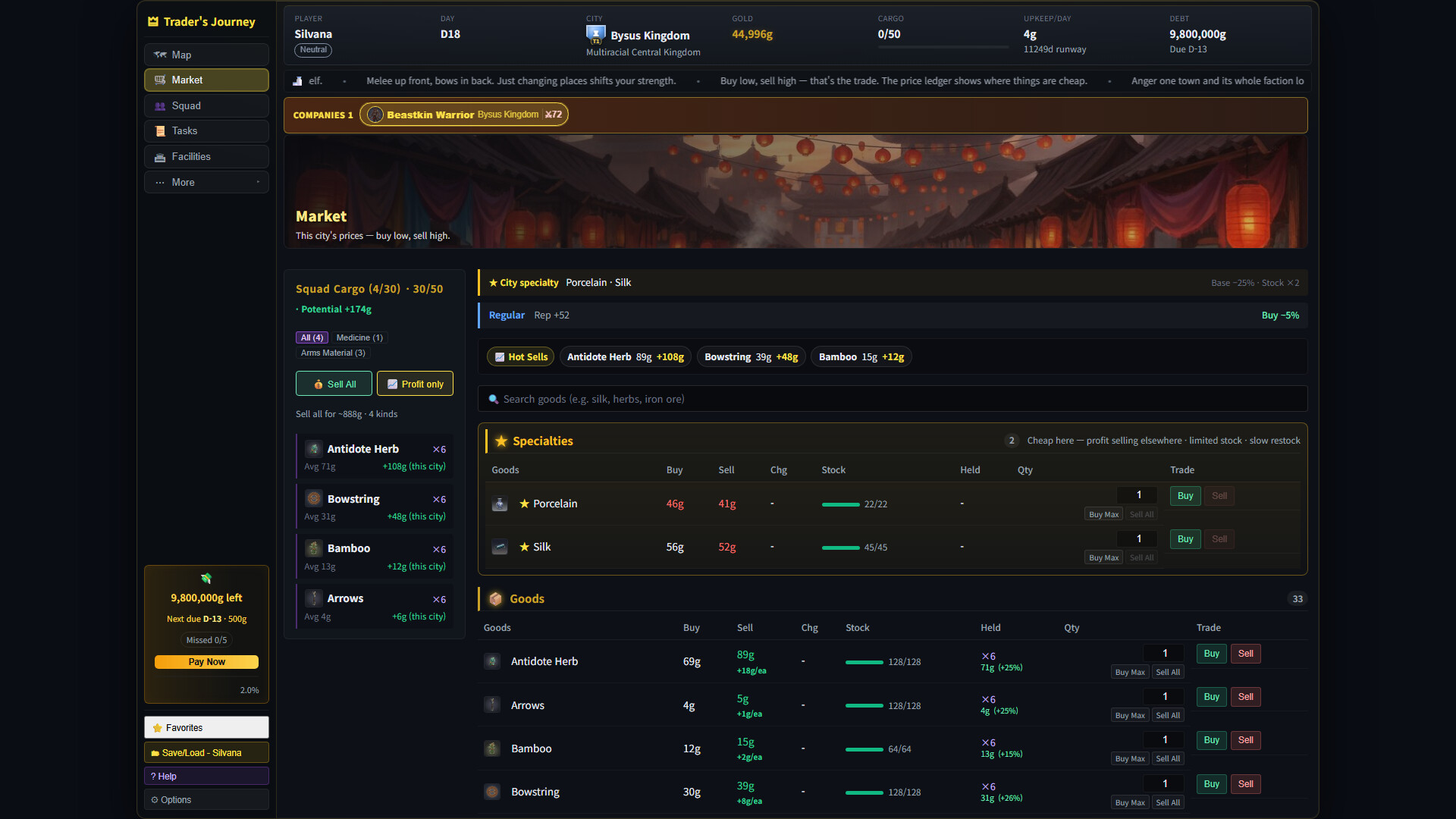1456x819 pixels.
Task: Click the Arrows icon in Squad Cargo
Action: click(x=314, y=598)
